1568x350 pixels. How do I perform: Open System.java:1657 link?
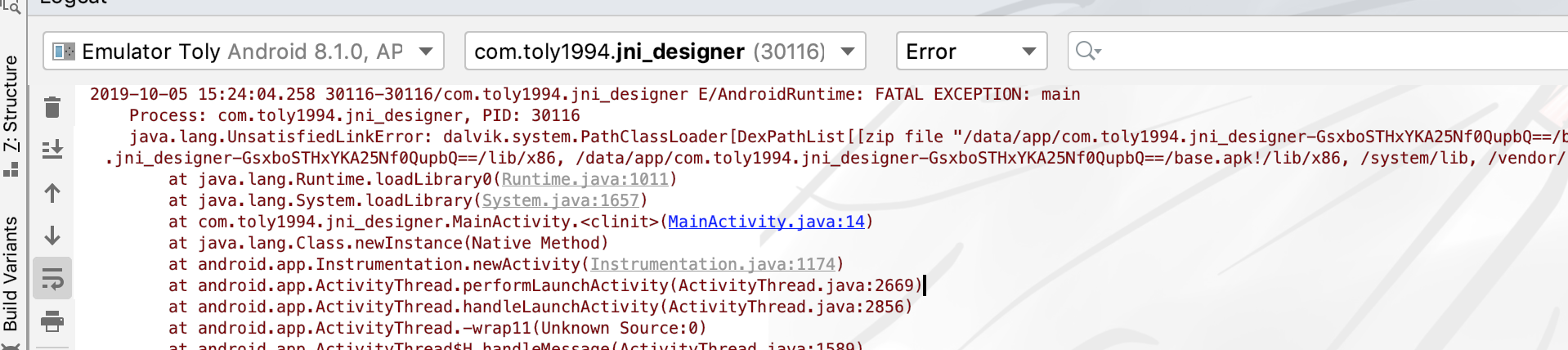(561, 200)
